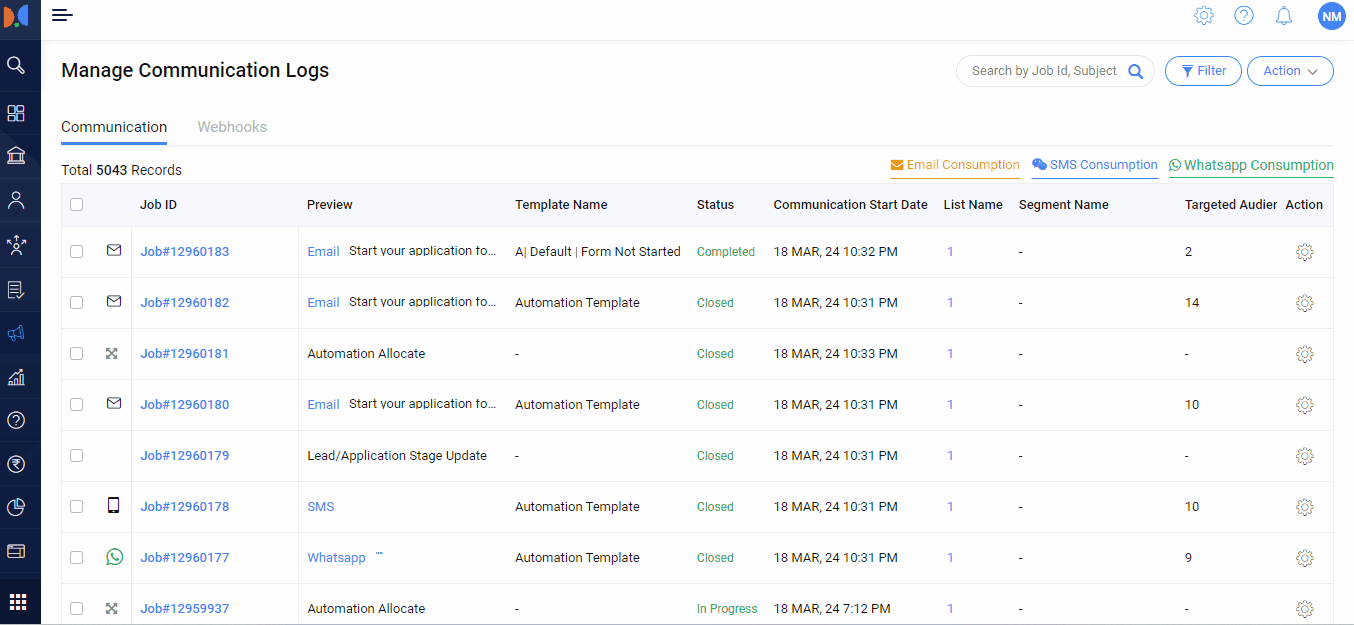
Task: Open action gear for Job#12960177
Action: click(x=1304, y=558)
